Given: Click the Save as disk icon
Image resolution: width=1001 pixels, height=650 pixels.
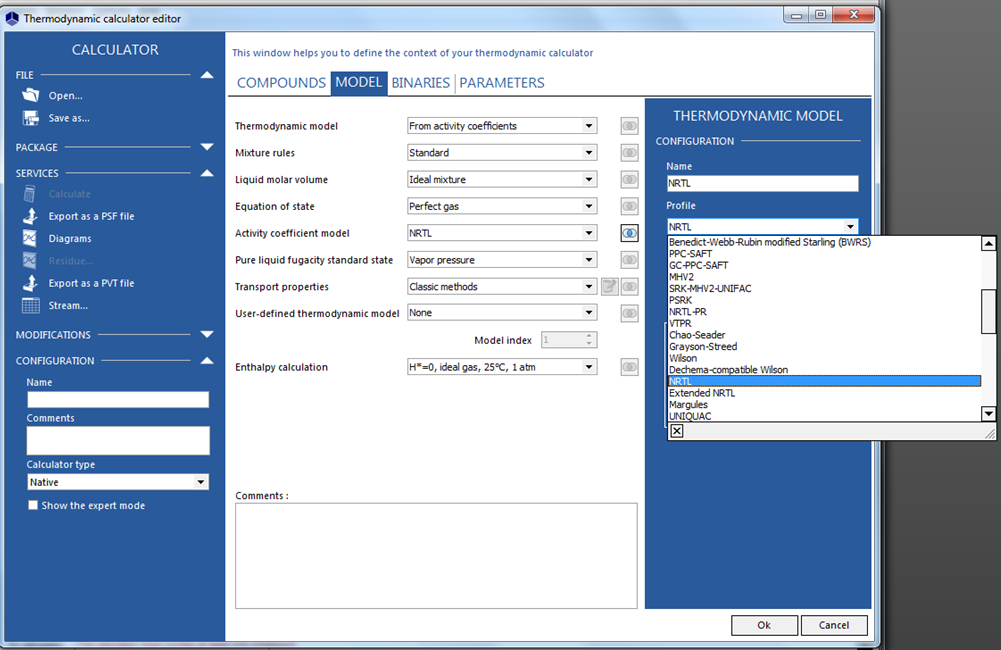Looking at the screenshot, I should (x=31, y=117).
